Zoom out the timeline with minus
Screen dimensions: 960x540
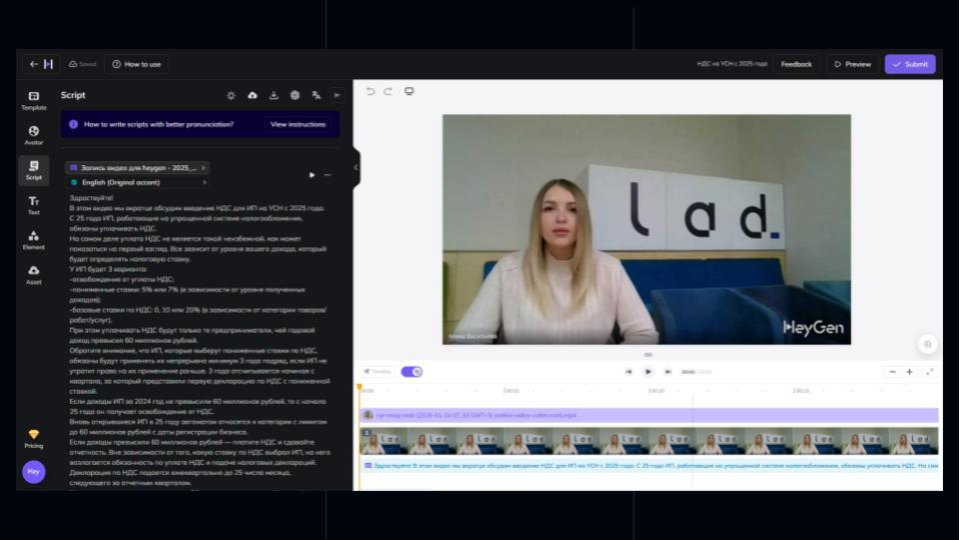[893, 372]
